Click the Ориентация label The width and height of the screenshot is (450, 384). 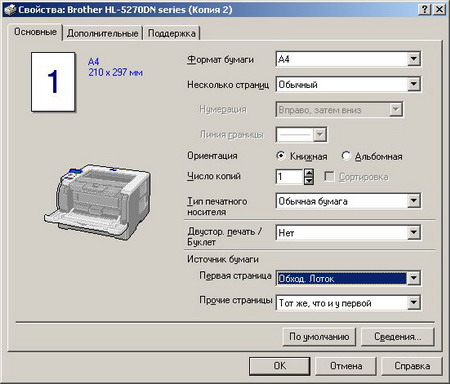coord(212,156)
